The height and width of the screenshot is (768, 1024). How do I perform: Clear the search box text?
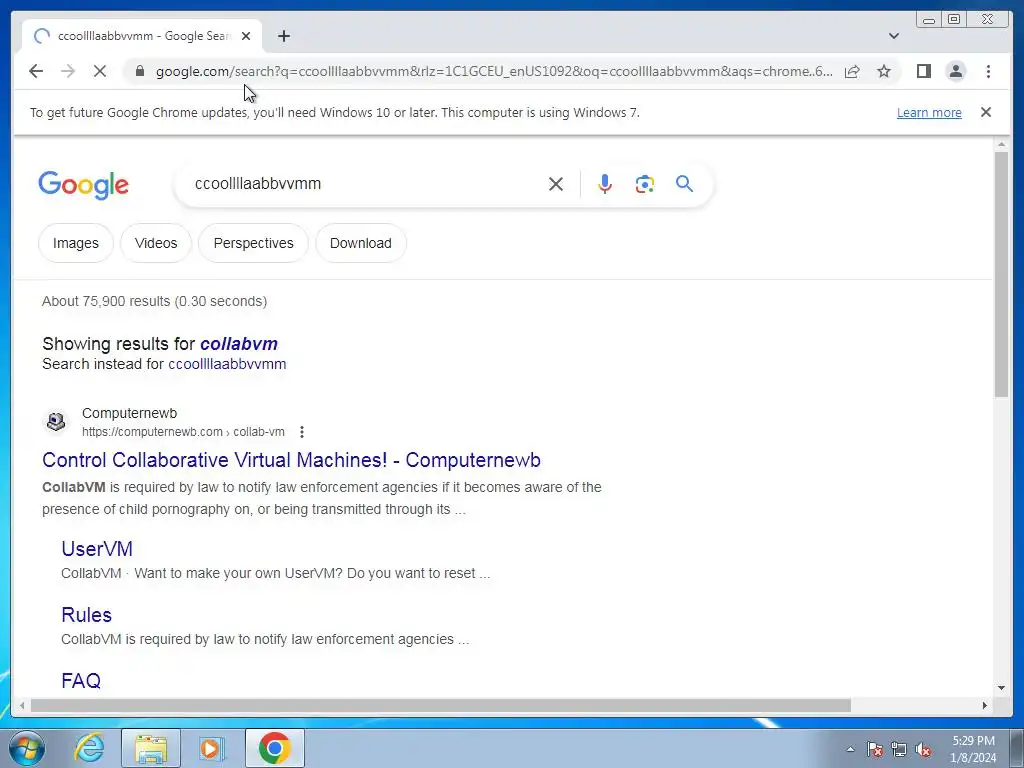click(556, 184)
